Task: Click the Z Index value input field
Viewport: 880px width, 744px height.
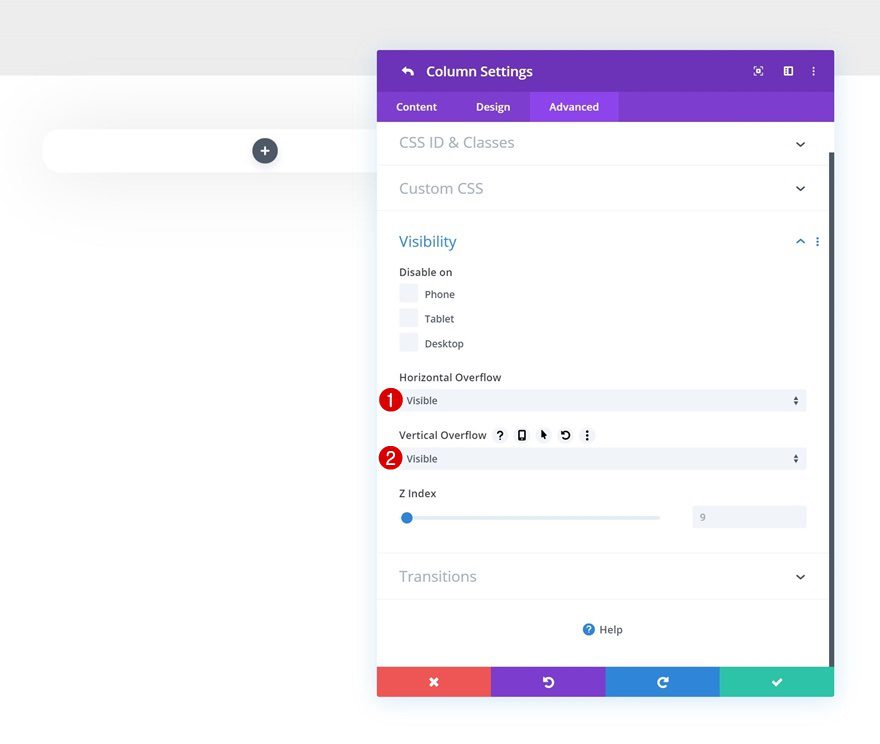Action: 748,517
